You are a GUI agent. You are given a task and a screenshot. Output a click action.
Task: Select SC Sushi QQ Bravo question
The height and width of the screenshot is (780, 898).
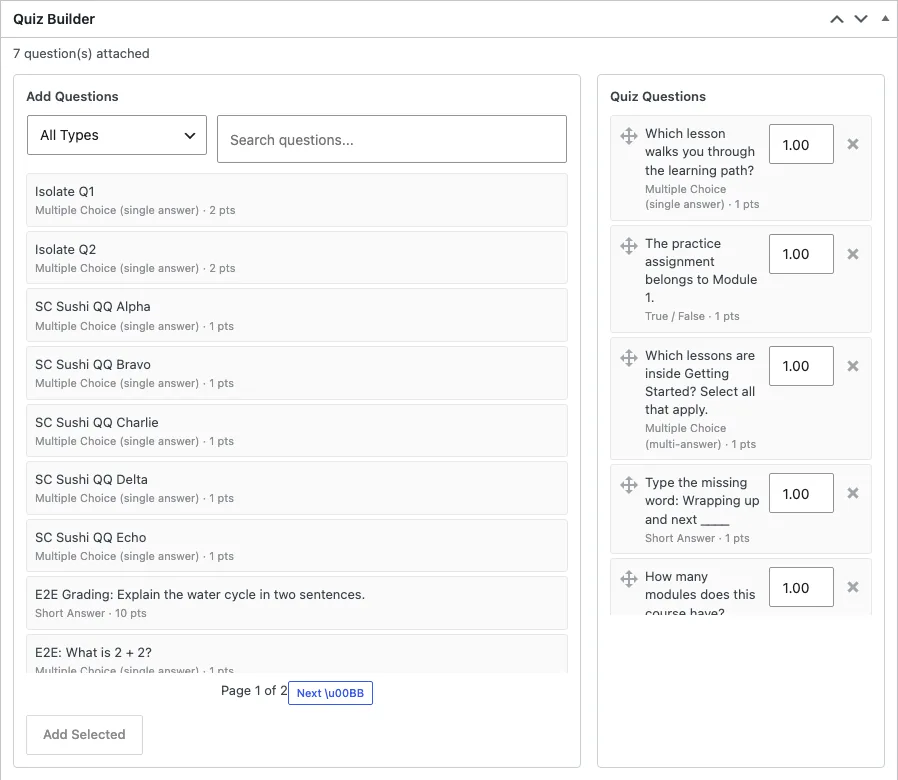(297, 373)
